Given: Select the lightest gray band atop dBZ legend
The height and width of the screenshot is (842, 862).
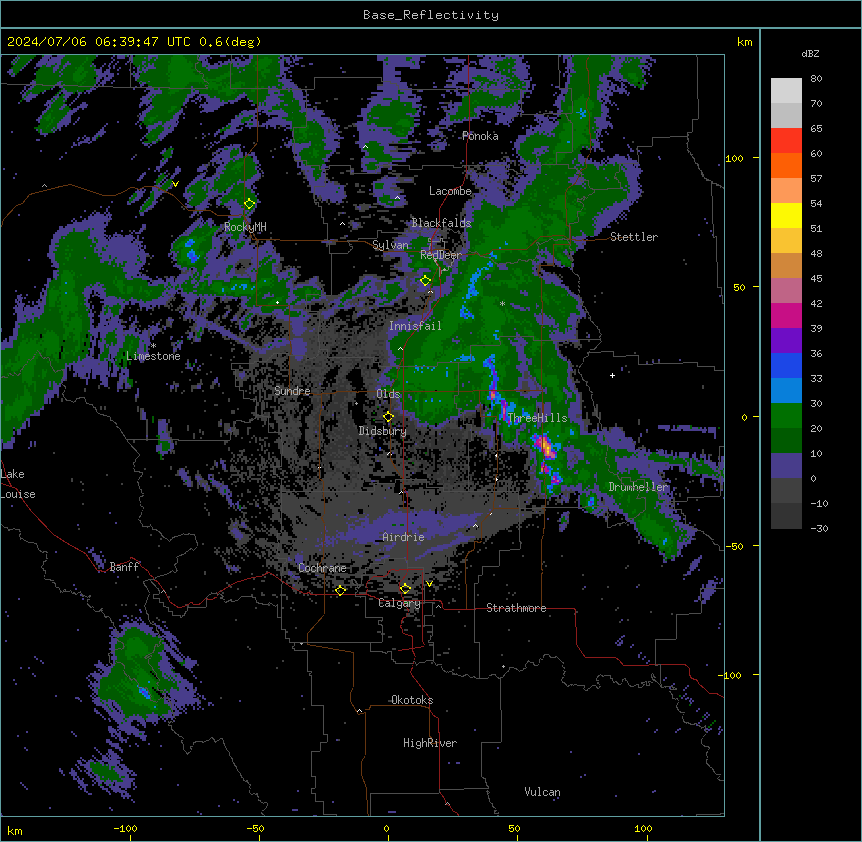Looking at the screenshot, I should point(786,91).
